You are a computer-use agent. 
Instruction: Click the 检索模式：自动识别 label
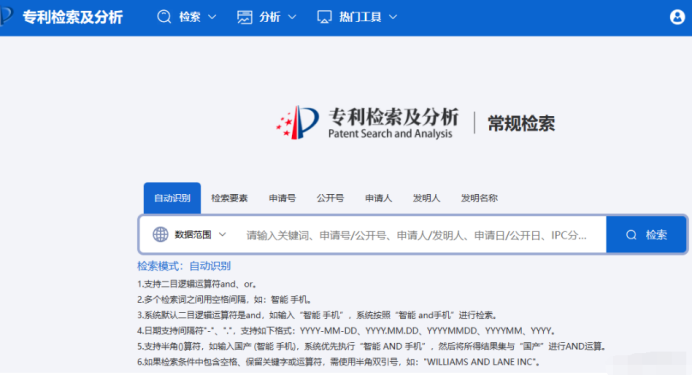pos(184,266)
